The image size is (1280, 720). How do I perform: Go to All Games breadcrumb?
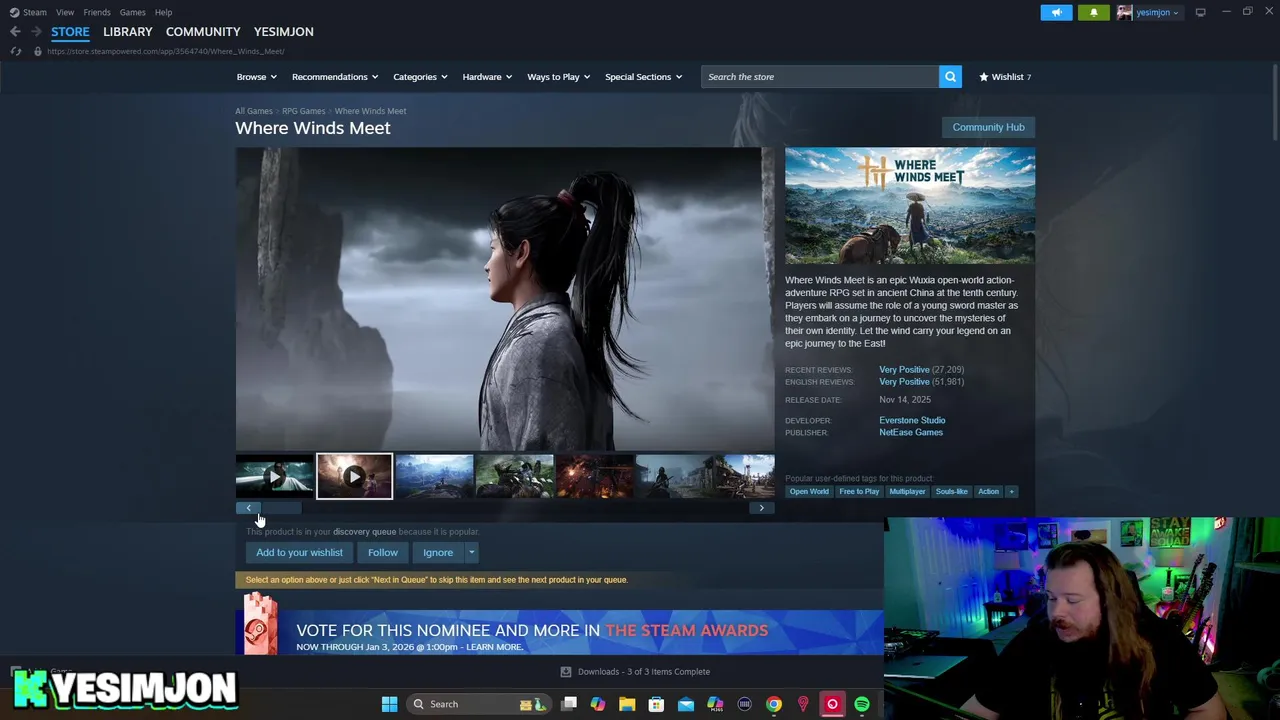coord(253,111)
